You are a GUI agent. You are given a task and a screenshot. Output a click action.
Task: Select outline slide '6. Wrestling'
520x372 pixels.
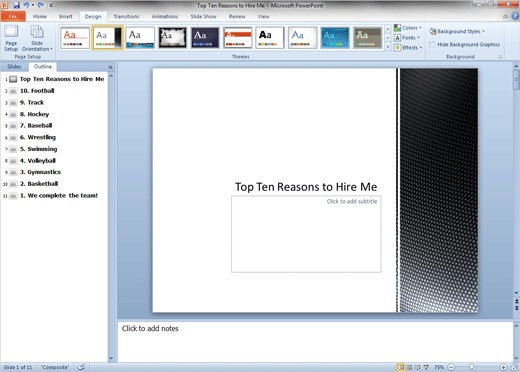(38, 137)
